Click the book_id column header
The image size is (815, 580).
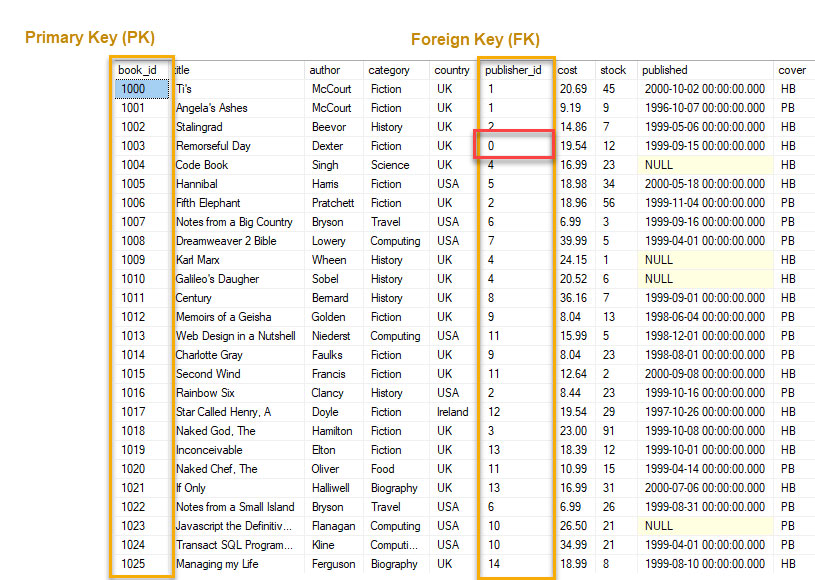[138, 70]
